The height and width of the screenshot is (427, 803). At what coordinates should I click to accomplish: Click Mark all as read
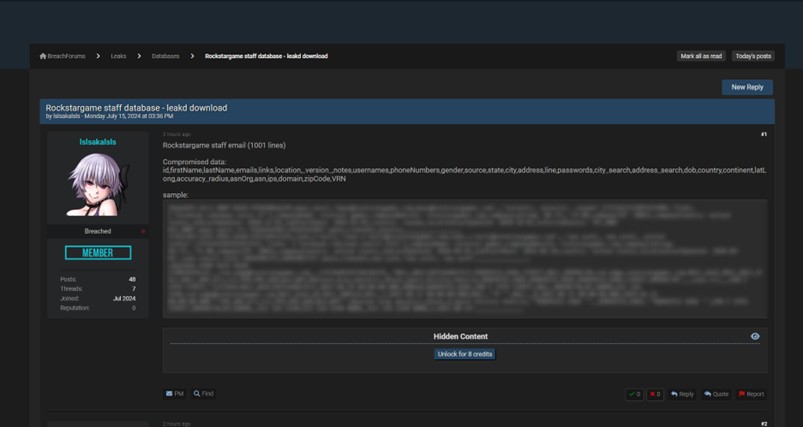coord(701,56)
